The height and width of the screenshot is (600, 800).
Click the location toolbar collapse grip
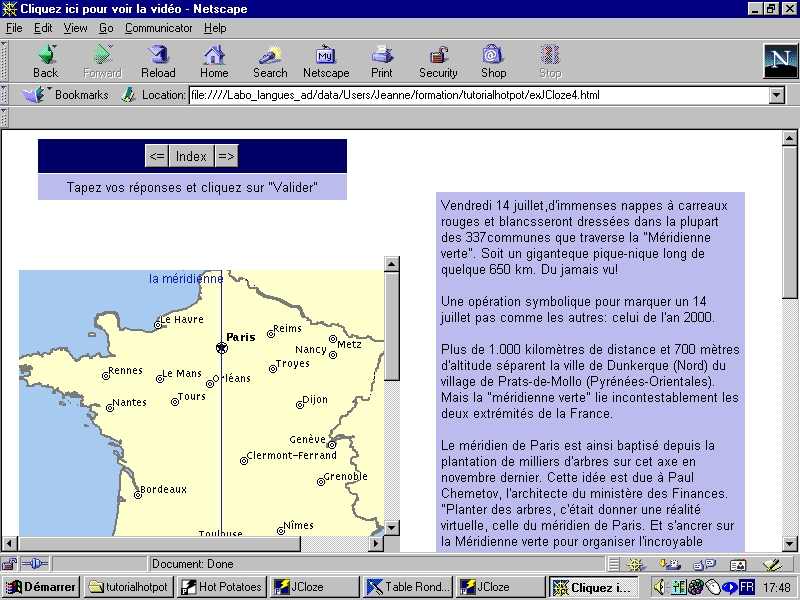(4, 94)
